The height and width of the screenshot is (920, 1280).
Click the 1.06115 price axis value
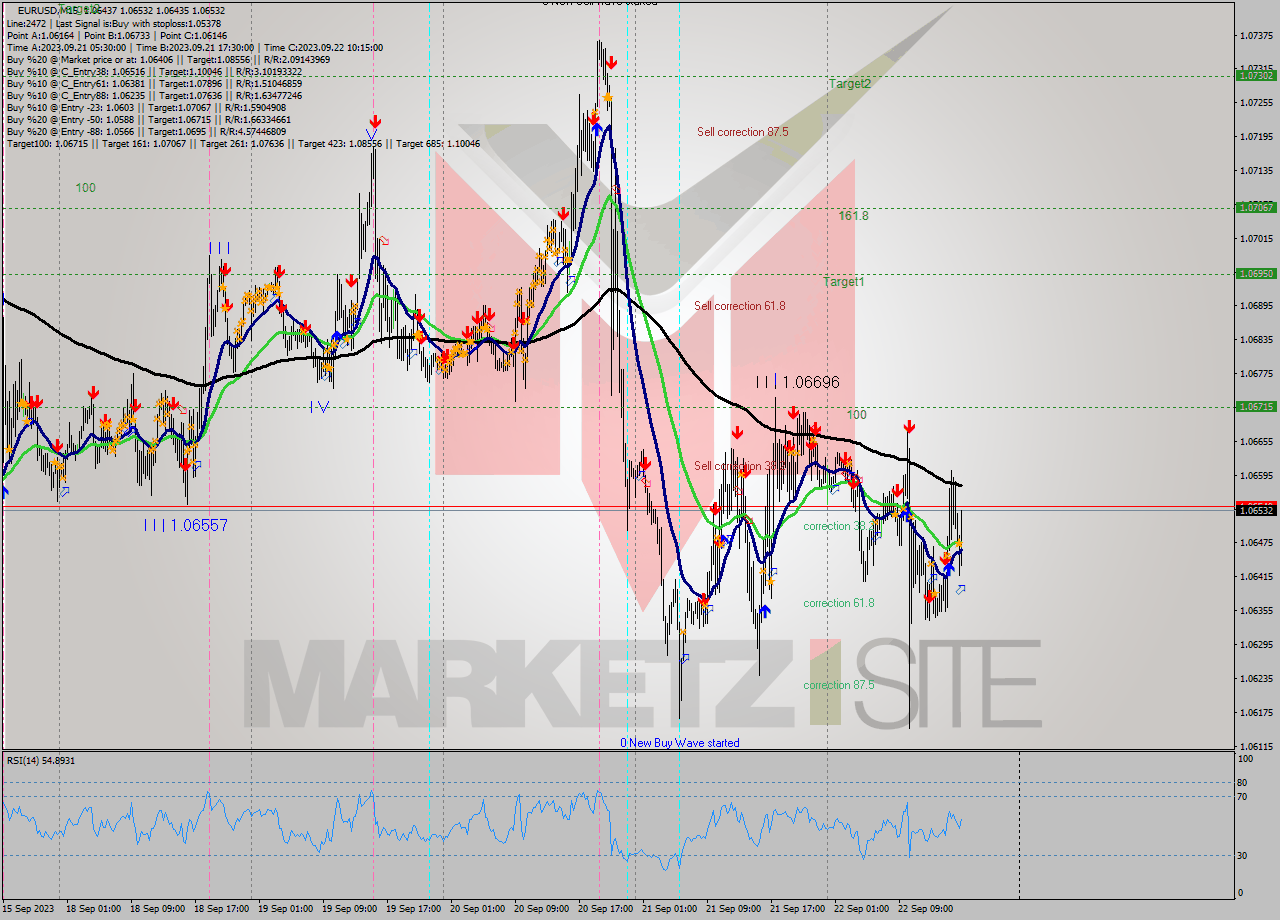[x=1256, y=746]
